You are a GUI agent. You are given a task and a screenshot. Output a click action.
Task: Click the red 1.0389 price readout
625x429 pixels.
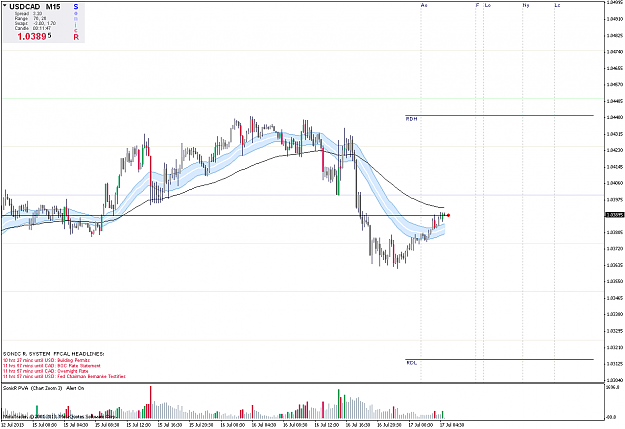tap(34, 36)
